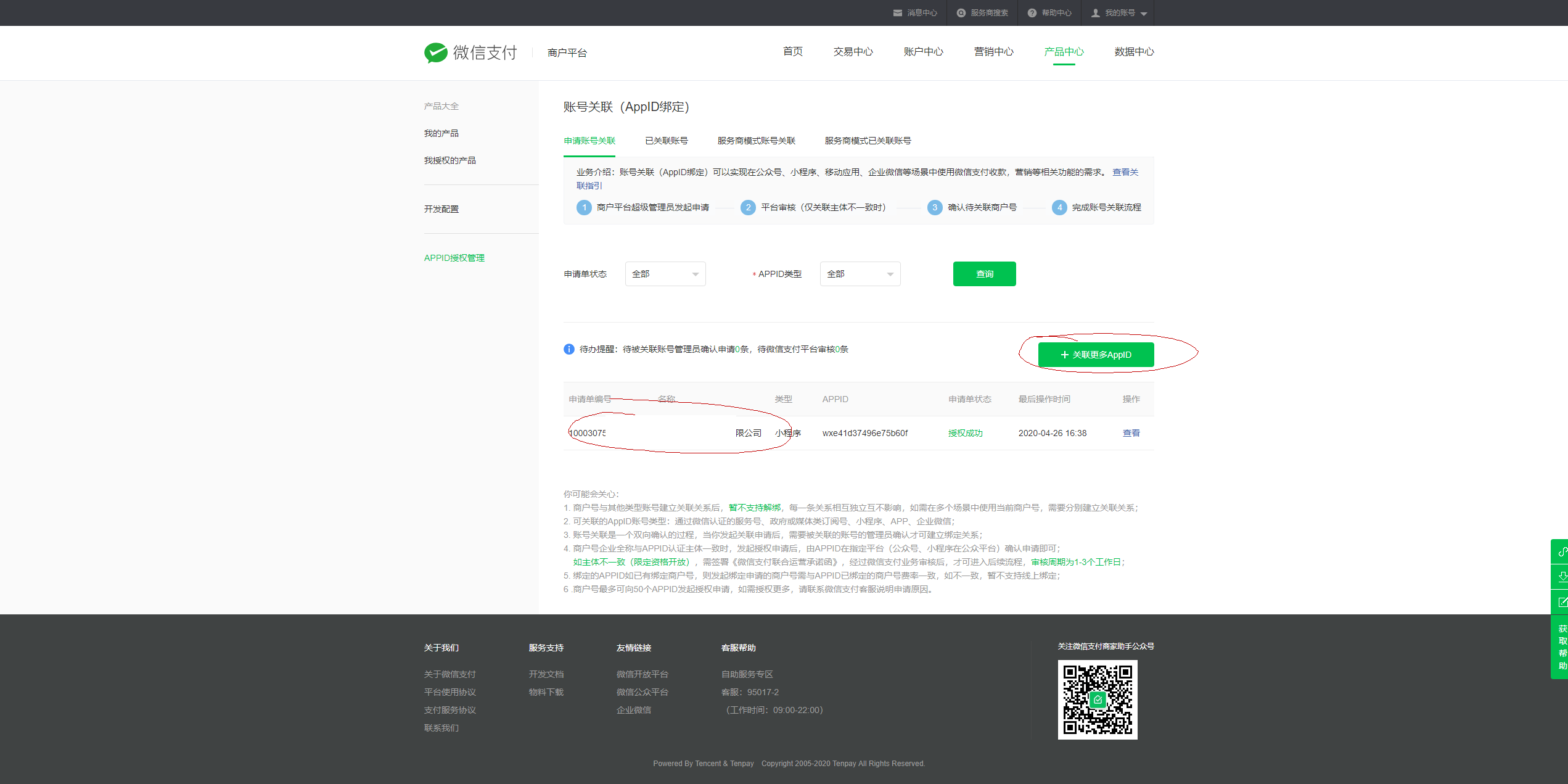Image resolution: width=1568 pixels, height=784 pixels.
Task: Open 账户中心 in main navigation
Action: pos(924,52)
